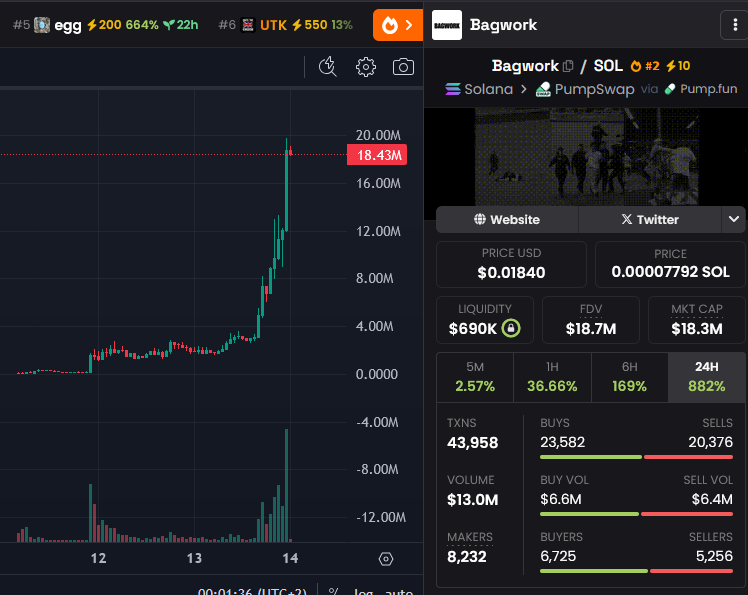Click the chart time 00:01:36 (UTC+2)
Image resolution: width=748 pixels, height=595 pixels.
[x=252, y=592]
